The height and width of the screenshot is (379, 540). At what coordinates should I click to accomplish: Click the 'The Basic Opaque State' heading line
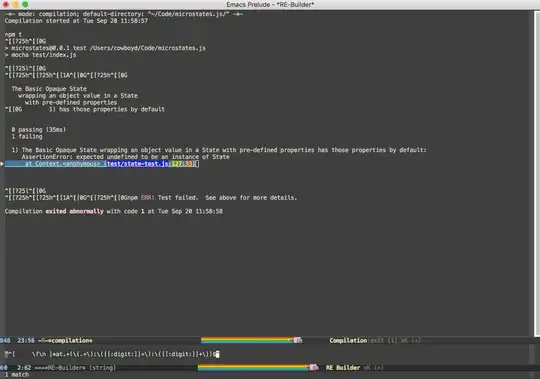(49, 89)
